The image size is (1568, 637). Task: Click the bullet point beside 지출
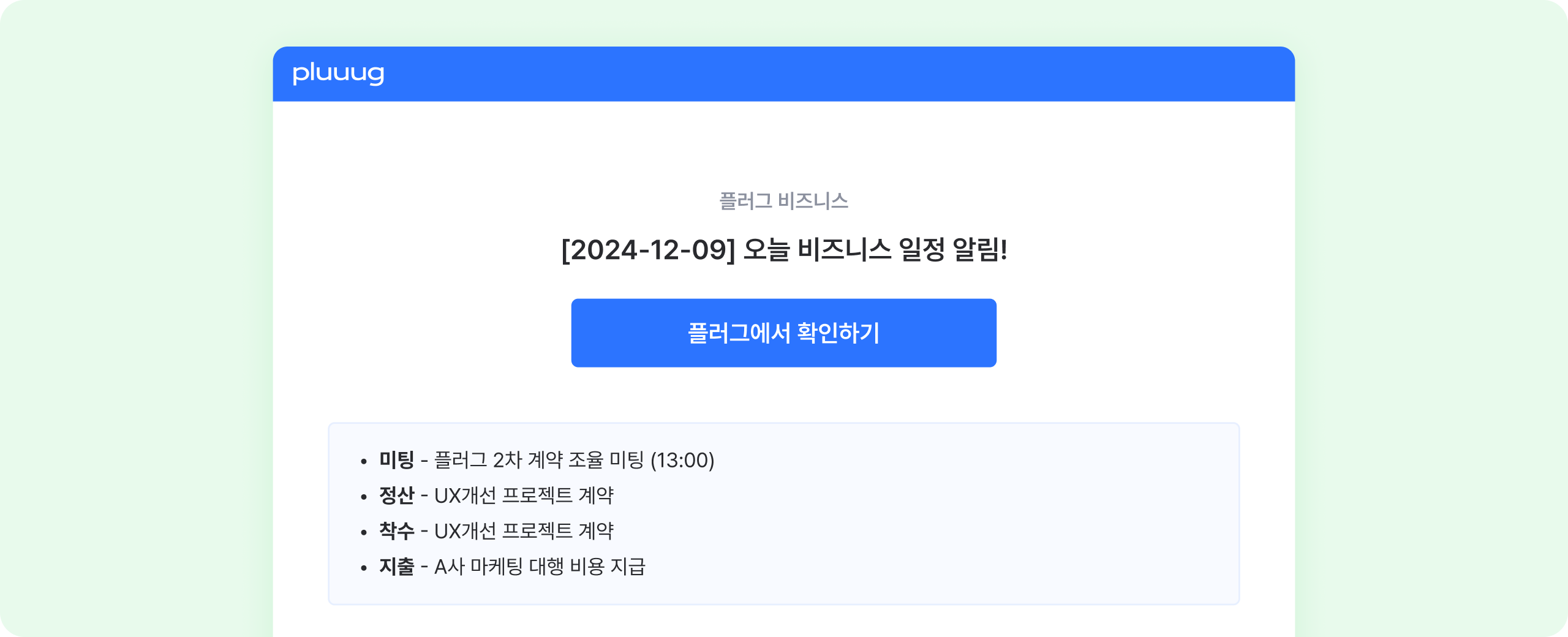pyautogui.click(x=364, y=568)
